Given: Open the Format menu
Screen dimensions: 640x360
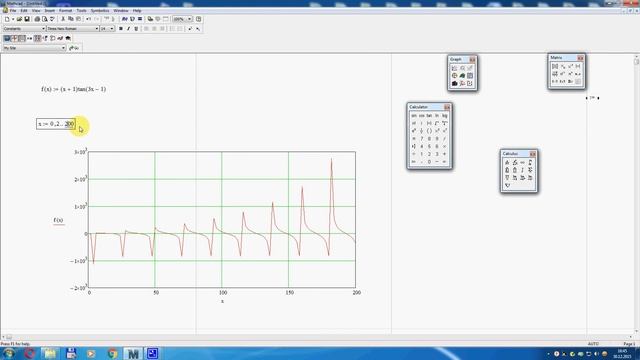Looking at the screenshot, I should click(65, 11).
